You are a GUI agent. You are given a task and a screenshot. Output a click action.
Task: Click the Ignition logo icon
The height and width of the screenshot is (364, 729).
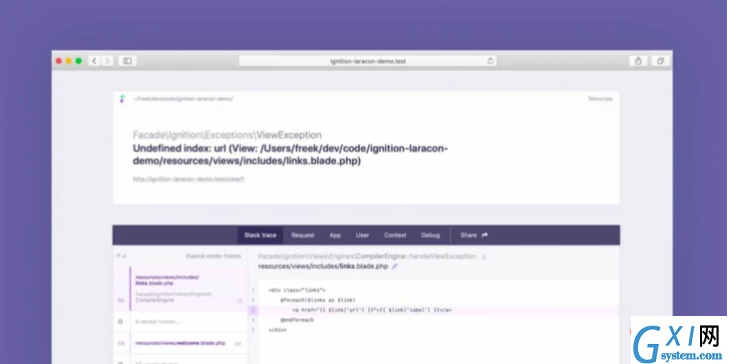click(122, 99)
